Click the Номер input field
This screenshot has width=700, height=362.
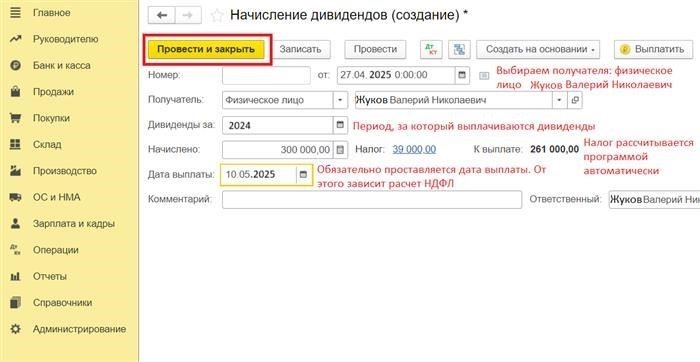click(x=266, y=75)
